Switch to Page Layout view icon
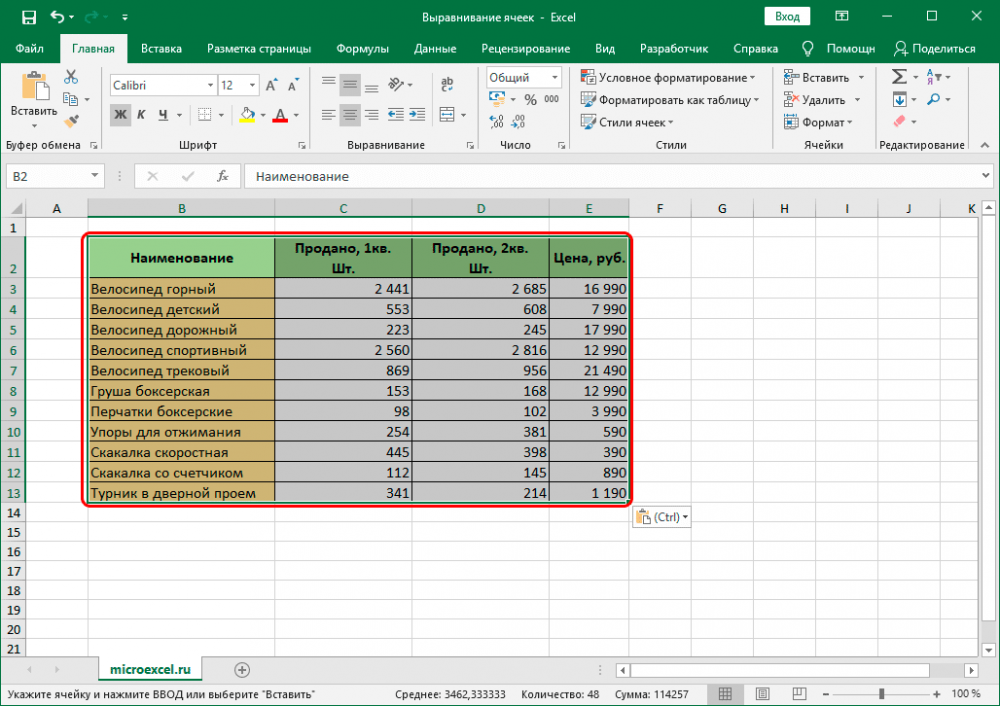Viewport: 1000px width, 706px height. (762, 693)
